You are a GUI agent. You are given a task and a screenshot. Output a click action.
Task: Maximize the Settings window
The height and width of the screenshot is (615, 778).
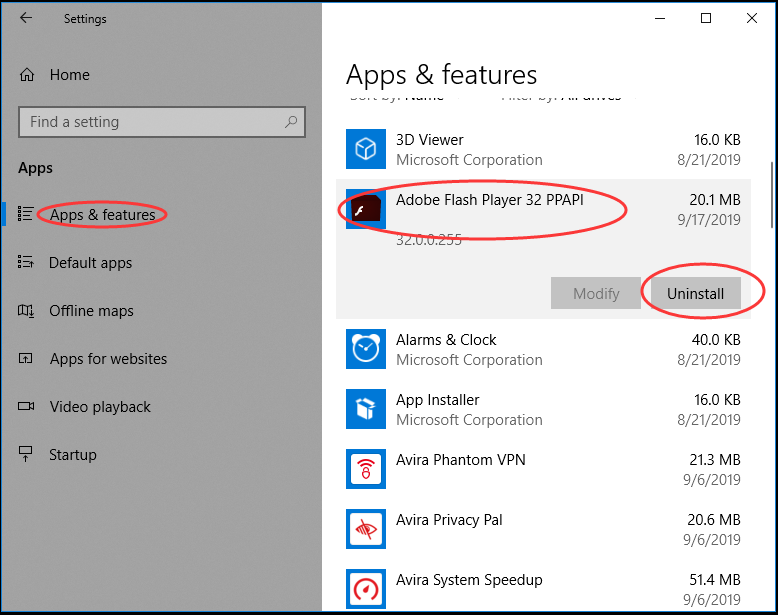click(706, 18)
